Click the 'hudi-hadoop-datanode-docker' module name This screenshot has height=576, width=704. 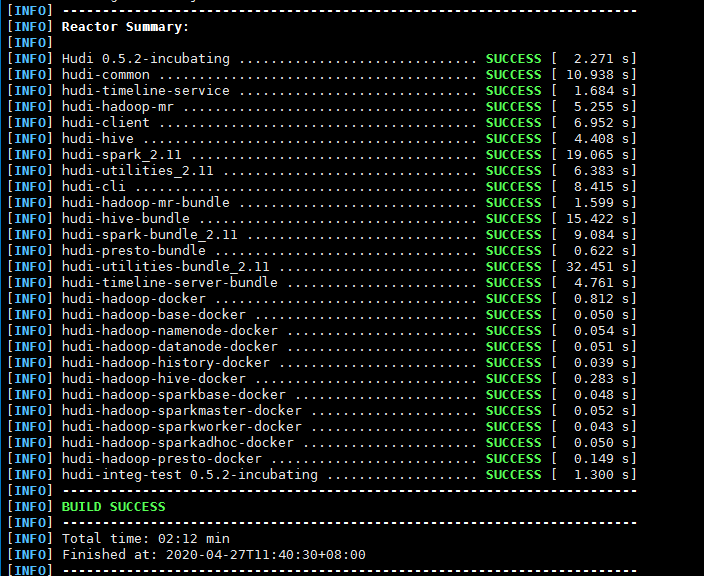(170, 347)
